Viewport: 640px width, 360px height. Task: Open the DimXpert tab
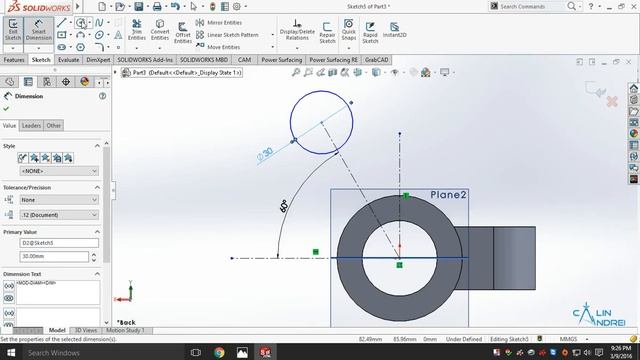click(98, 60)
